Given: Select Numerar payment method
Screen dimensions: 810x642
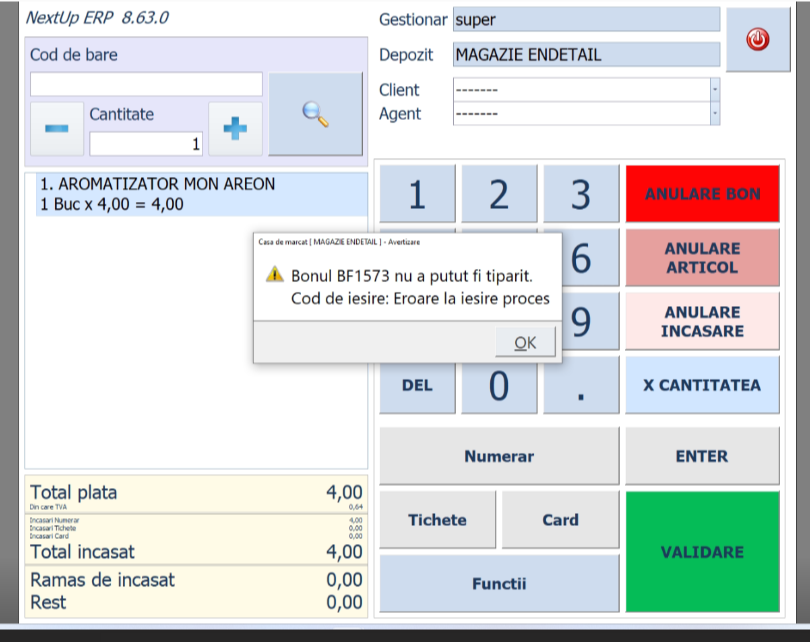Looking at the screenshot, I should click(498, 456).
